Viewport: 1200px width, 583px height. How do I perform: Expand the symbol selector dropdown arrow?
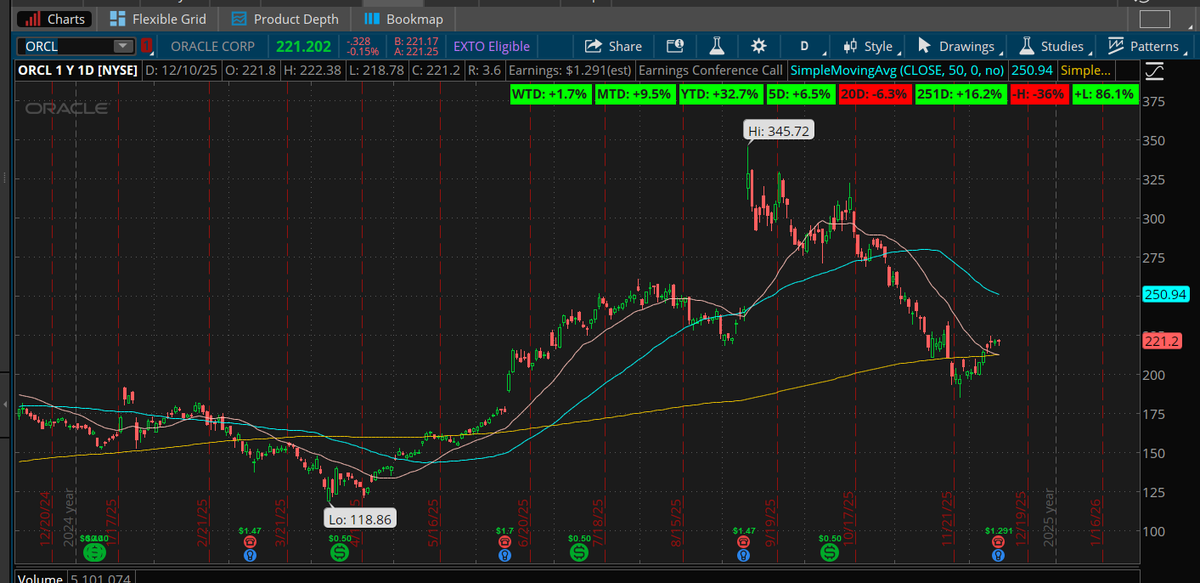click(x=124, y=46)
